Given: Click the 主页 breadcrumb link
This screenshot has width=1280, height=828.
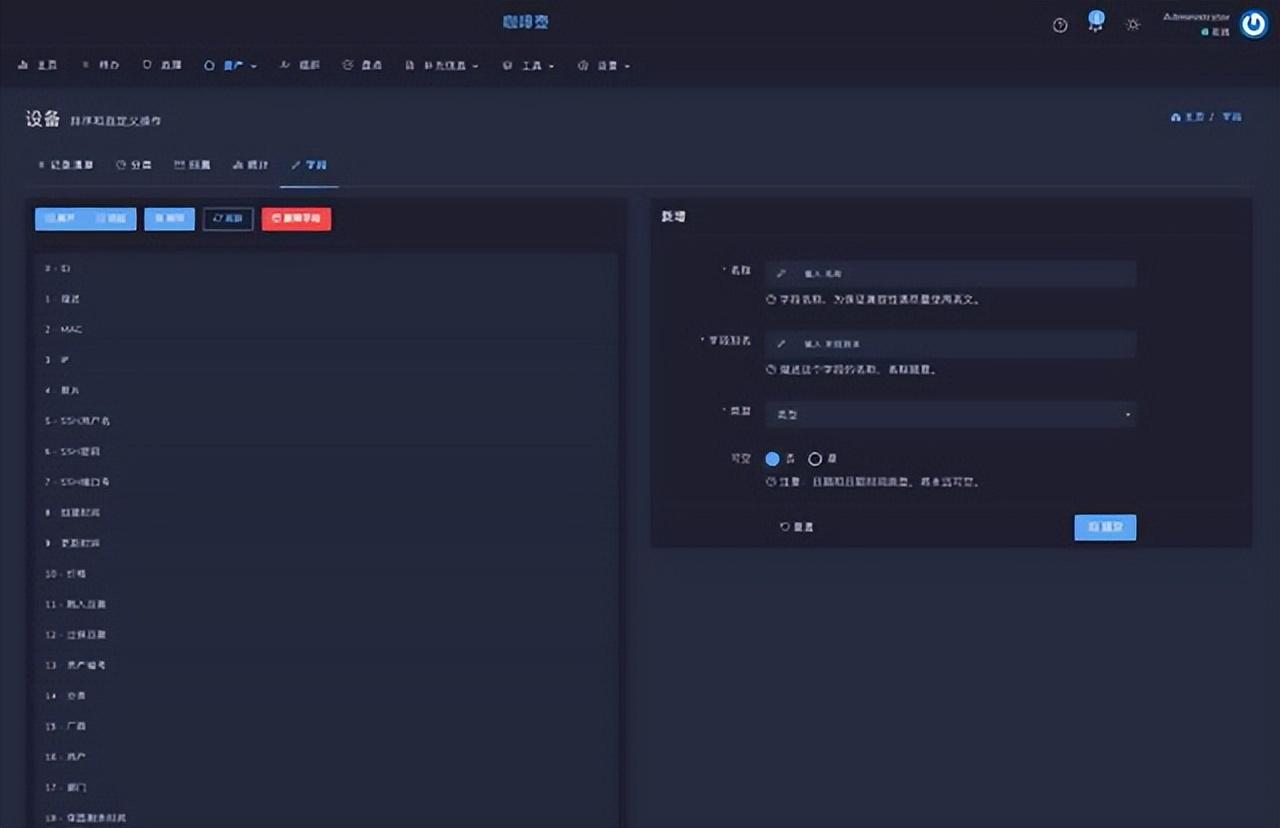Looking at the screenshot, I should pyautogui.click(x=1187, y=117).
